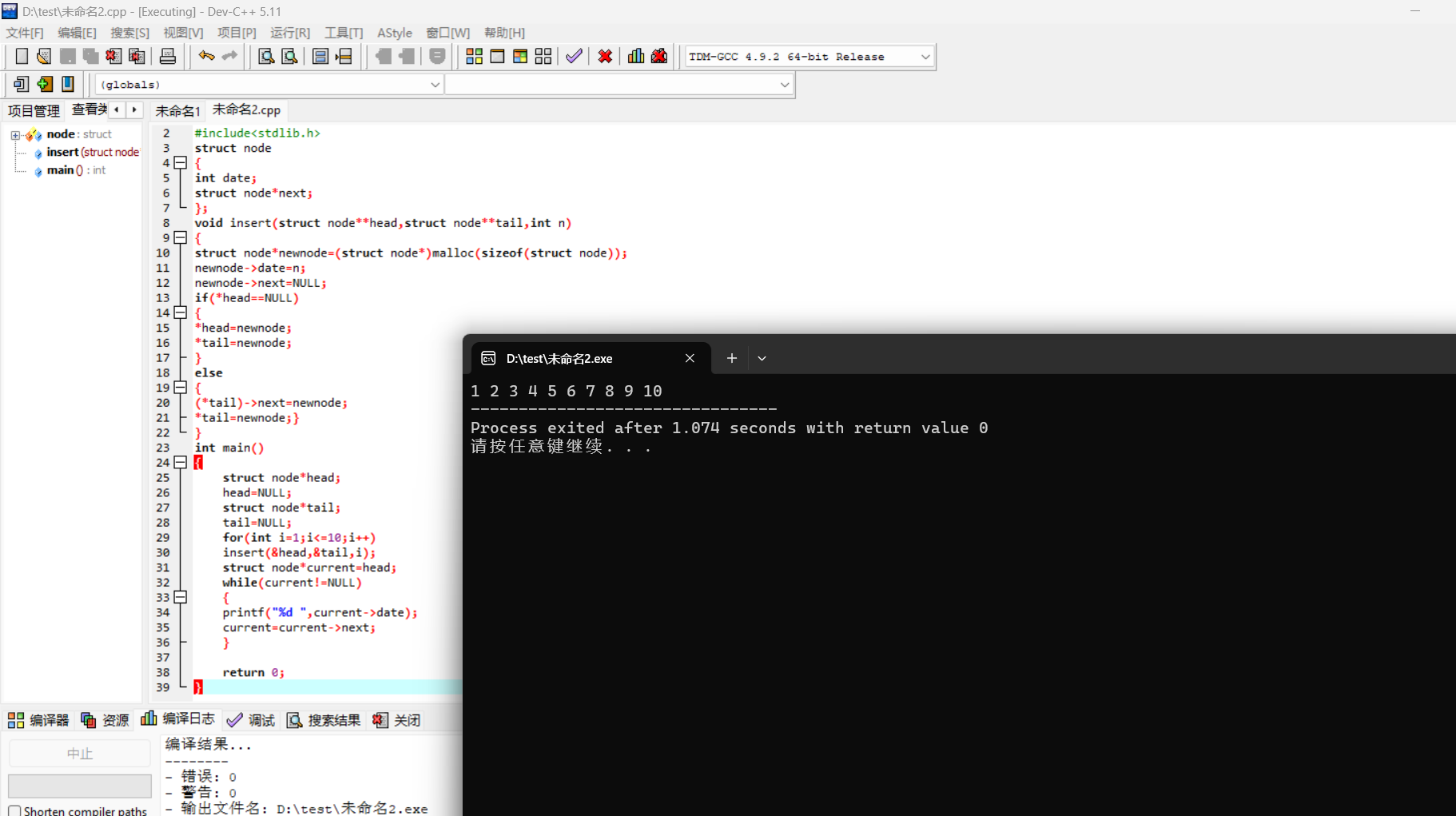The width and height of the screenshot is (1456, 816).
Task: Click the 'Process exited after 1.074 seconds' line
Action: point(729,428)
